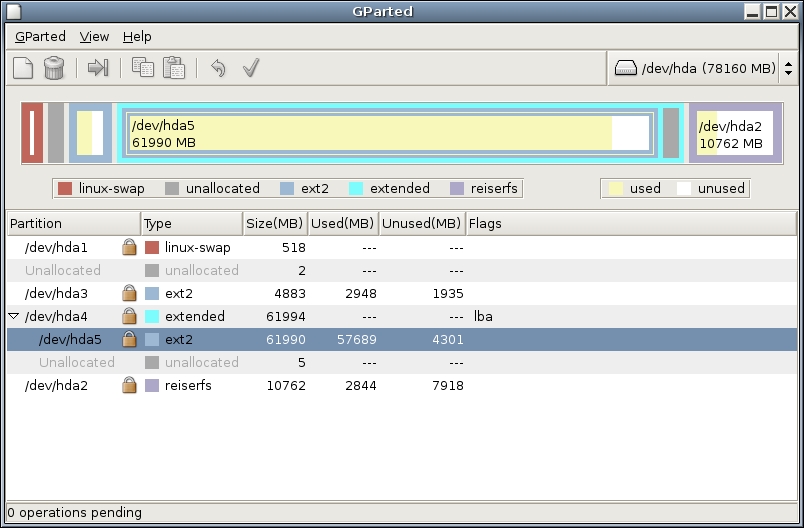The image size is (804, 528).
Task: Click the Flags column header
Action: tap(632, 224)
